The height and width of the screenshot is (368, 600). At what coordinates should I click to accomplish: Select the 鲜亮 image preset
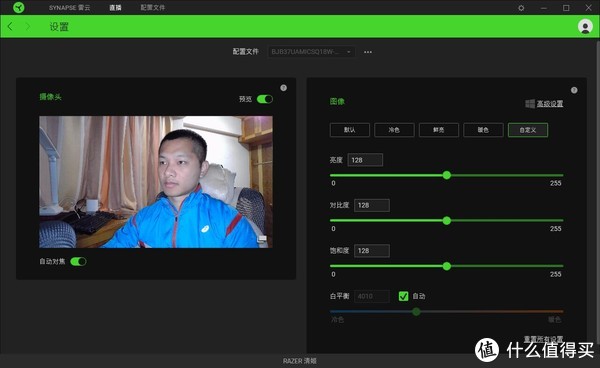pos(439,130)
